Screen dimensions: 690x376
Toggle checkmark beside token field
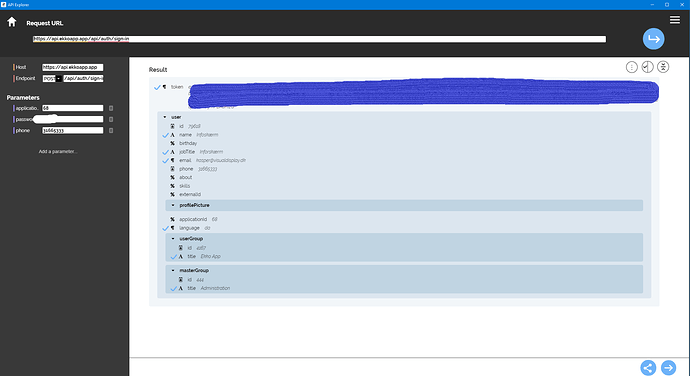pos(157,87)
